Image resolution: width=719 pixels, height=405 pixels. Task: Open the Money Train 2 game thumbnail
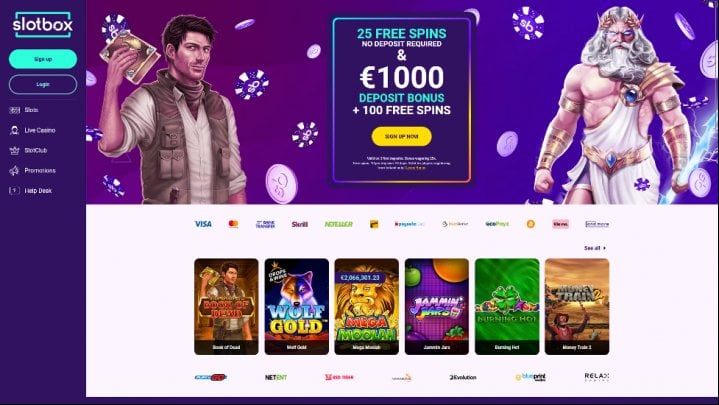coord(577,306)
